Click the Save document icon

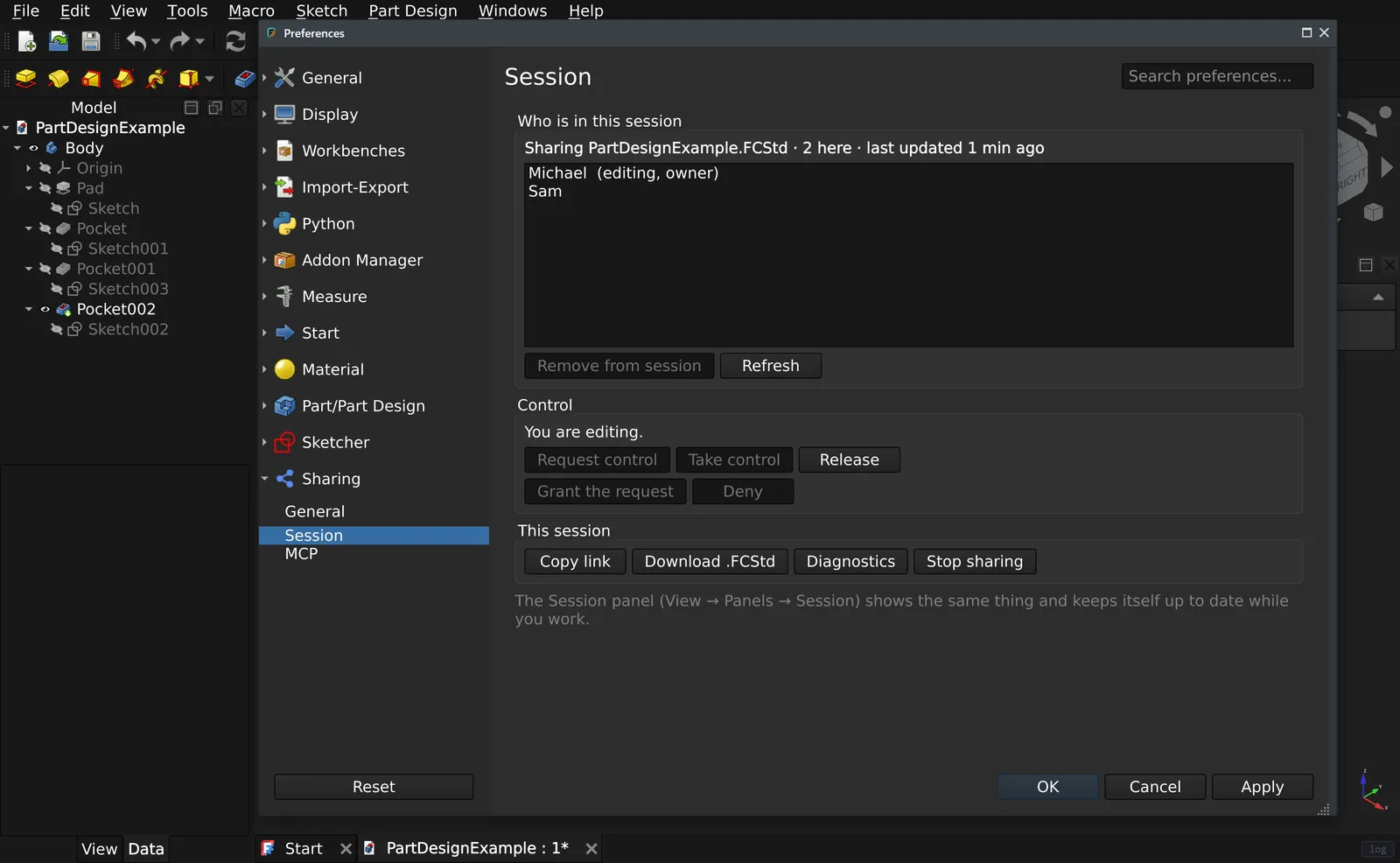(x=90, y=41)
